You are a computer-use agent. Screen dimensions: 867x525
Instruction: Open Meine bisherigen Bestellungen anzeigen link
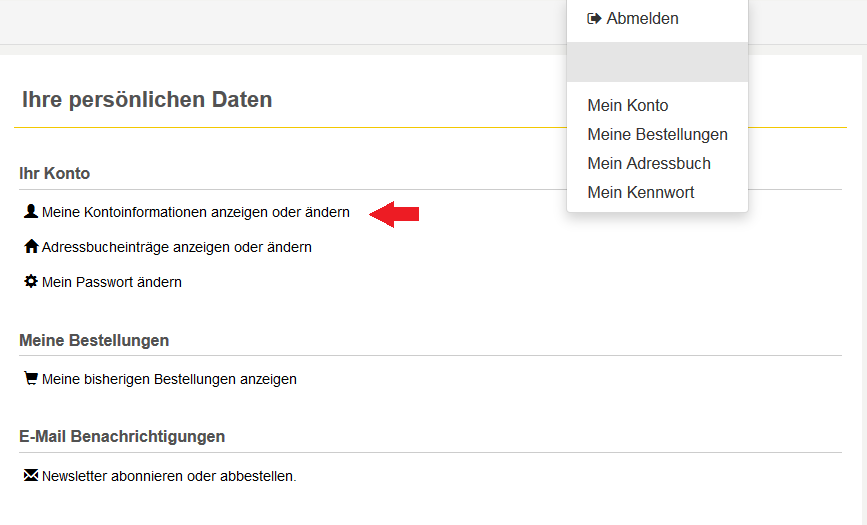coord(169,380)
